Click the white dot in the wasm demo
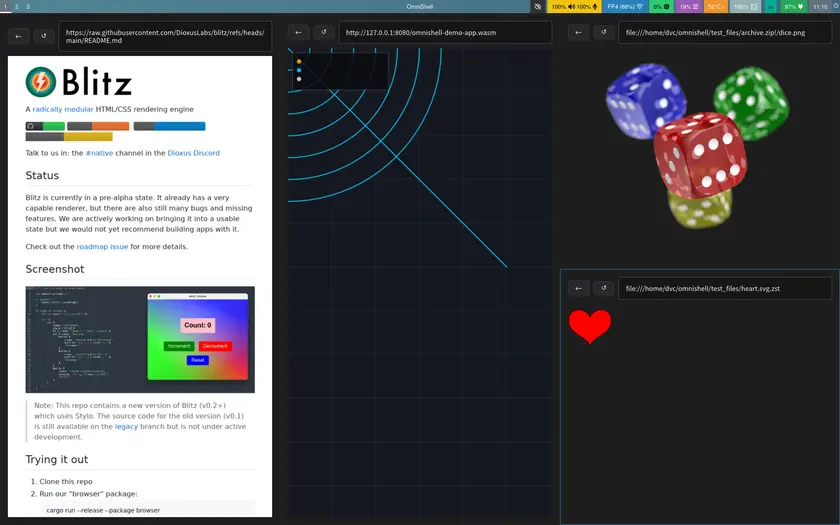Viewport: 840px width, 525px height. pyautogui.click(x=299, y=79)
